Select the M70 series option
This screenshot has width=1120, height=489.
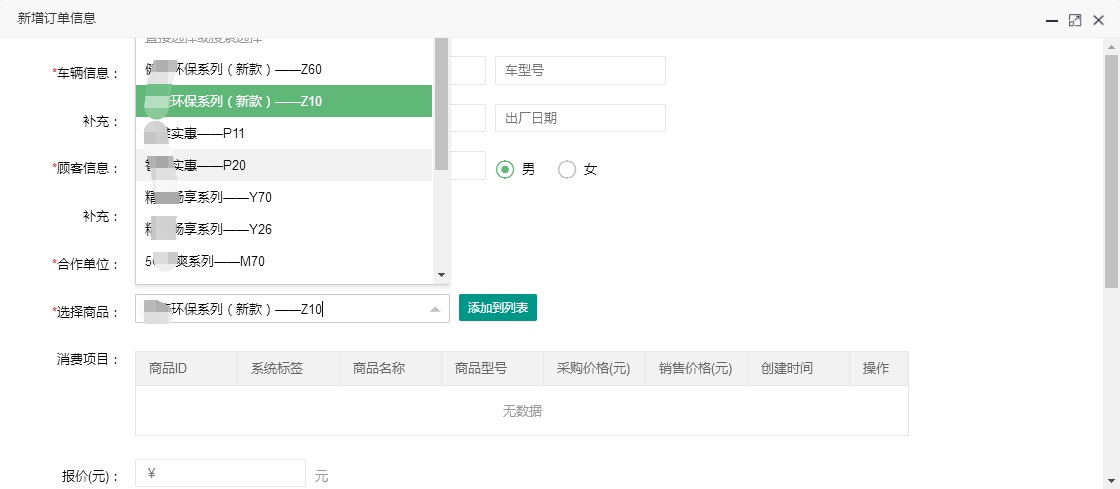tap(284, 261)
